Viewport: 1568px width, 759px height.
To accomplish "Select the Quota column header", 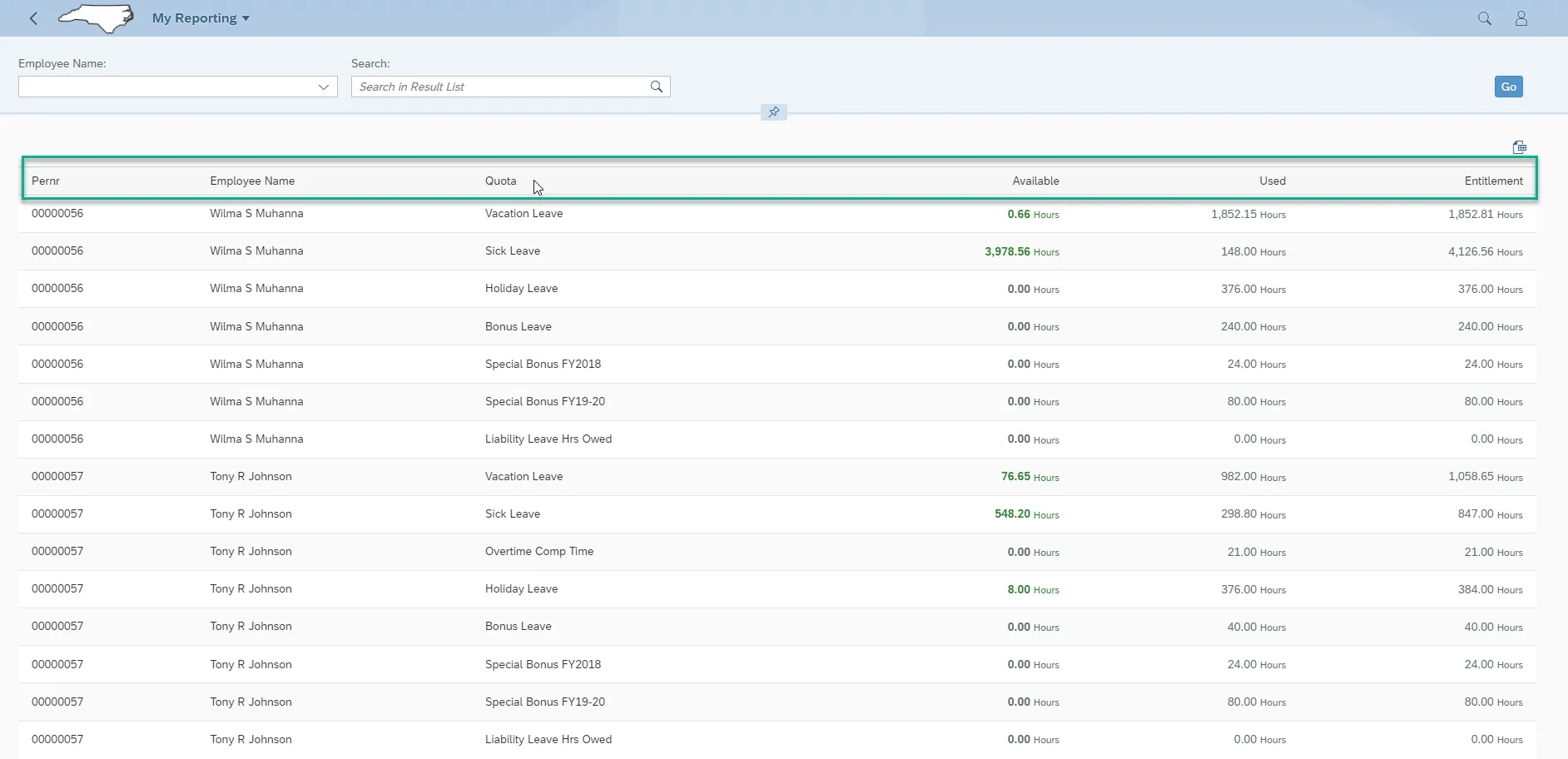I will [x=500, y=181].
